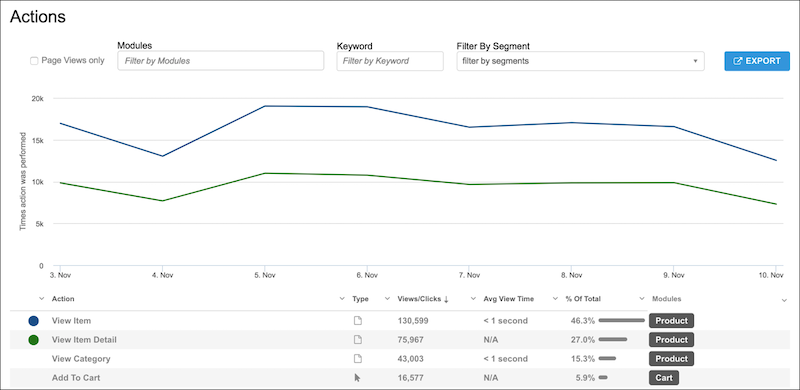800x390 pixels.
Task: Click the 130,599 views value
Action: click(x=413, y=321)
